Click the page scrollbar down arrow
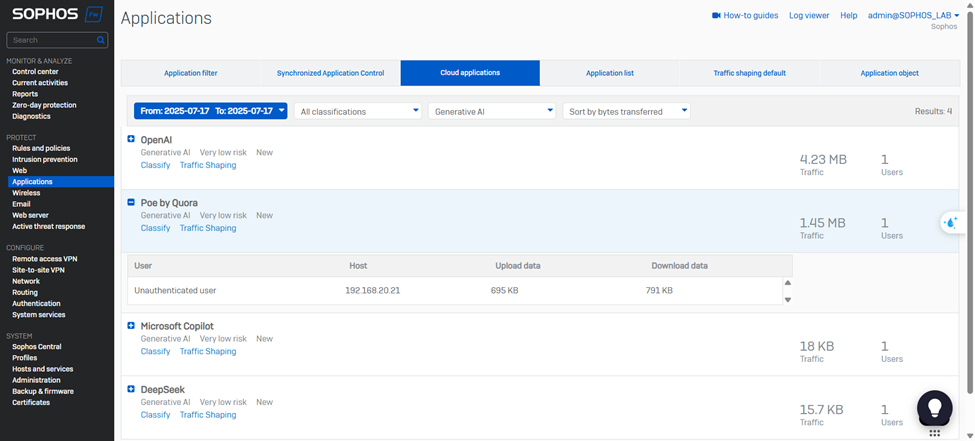This screenshot has height=441, width=975. (x=969, y=435)
